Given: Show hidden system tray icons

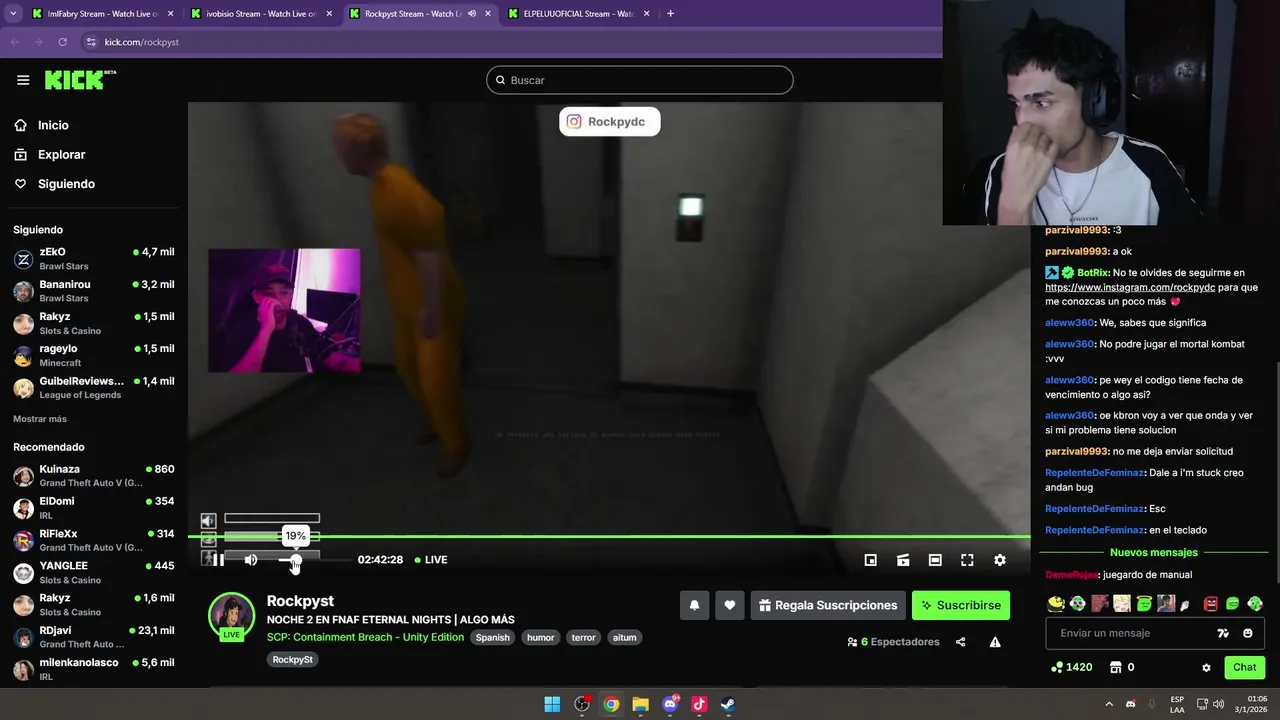Looking at the screenshot, I should coord(1108,704).
